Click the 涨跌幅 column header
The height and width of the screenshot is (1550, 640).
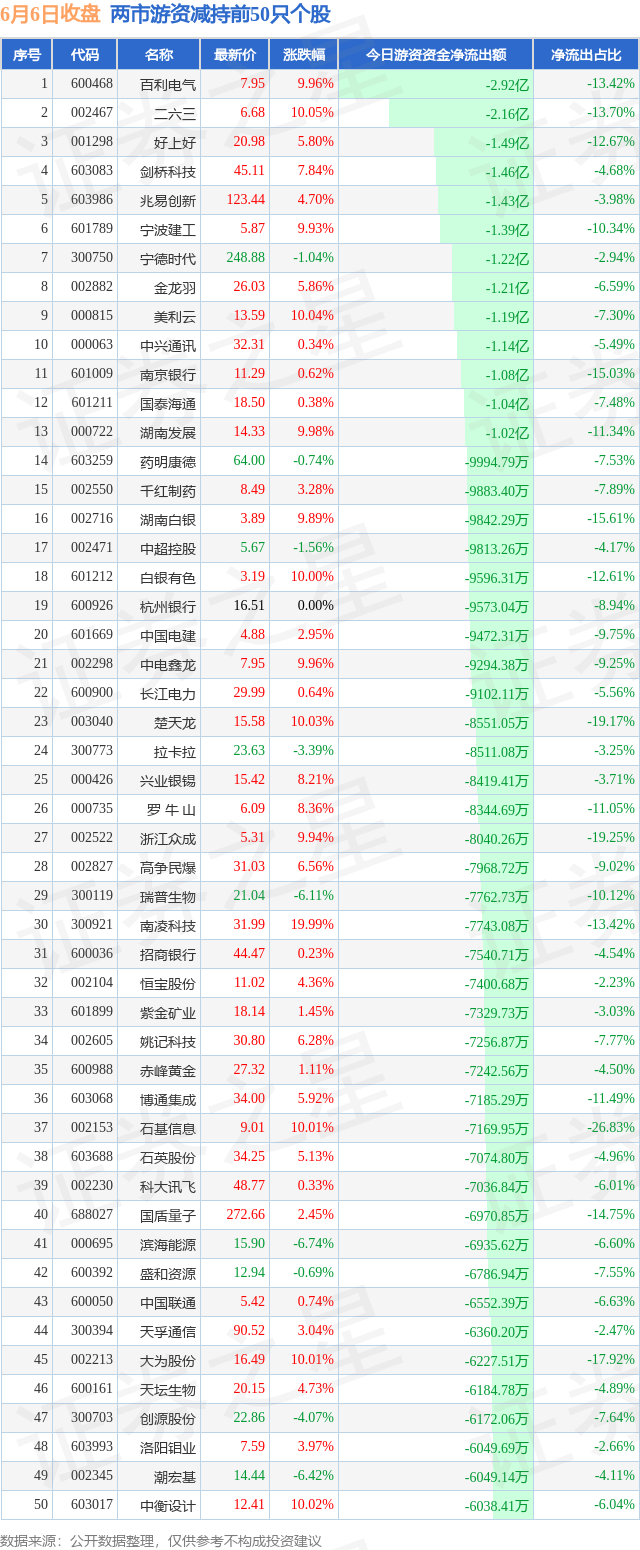click(303, 55)
